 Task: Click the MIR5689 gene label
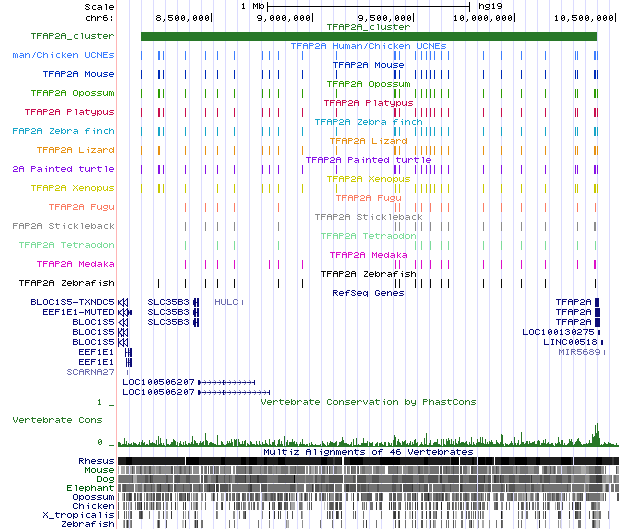(578, 352)
